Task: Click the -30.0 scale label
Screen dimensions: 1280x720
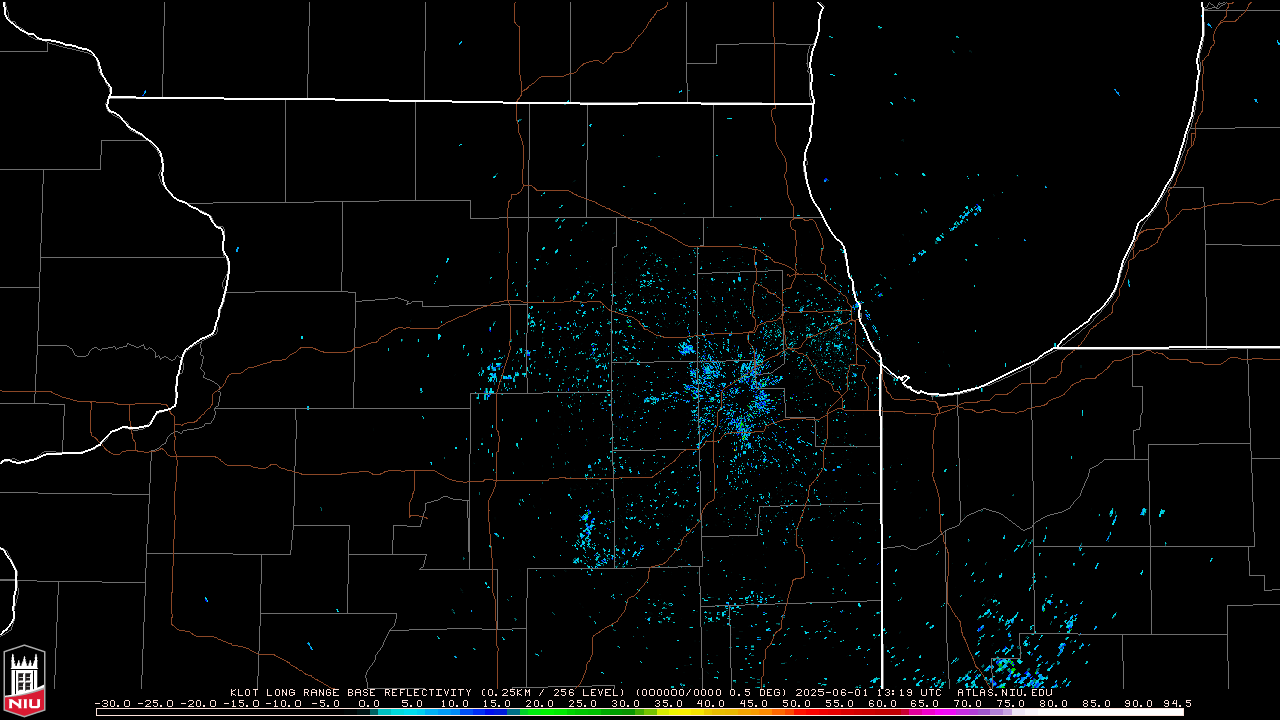Action: click(113, 703)
